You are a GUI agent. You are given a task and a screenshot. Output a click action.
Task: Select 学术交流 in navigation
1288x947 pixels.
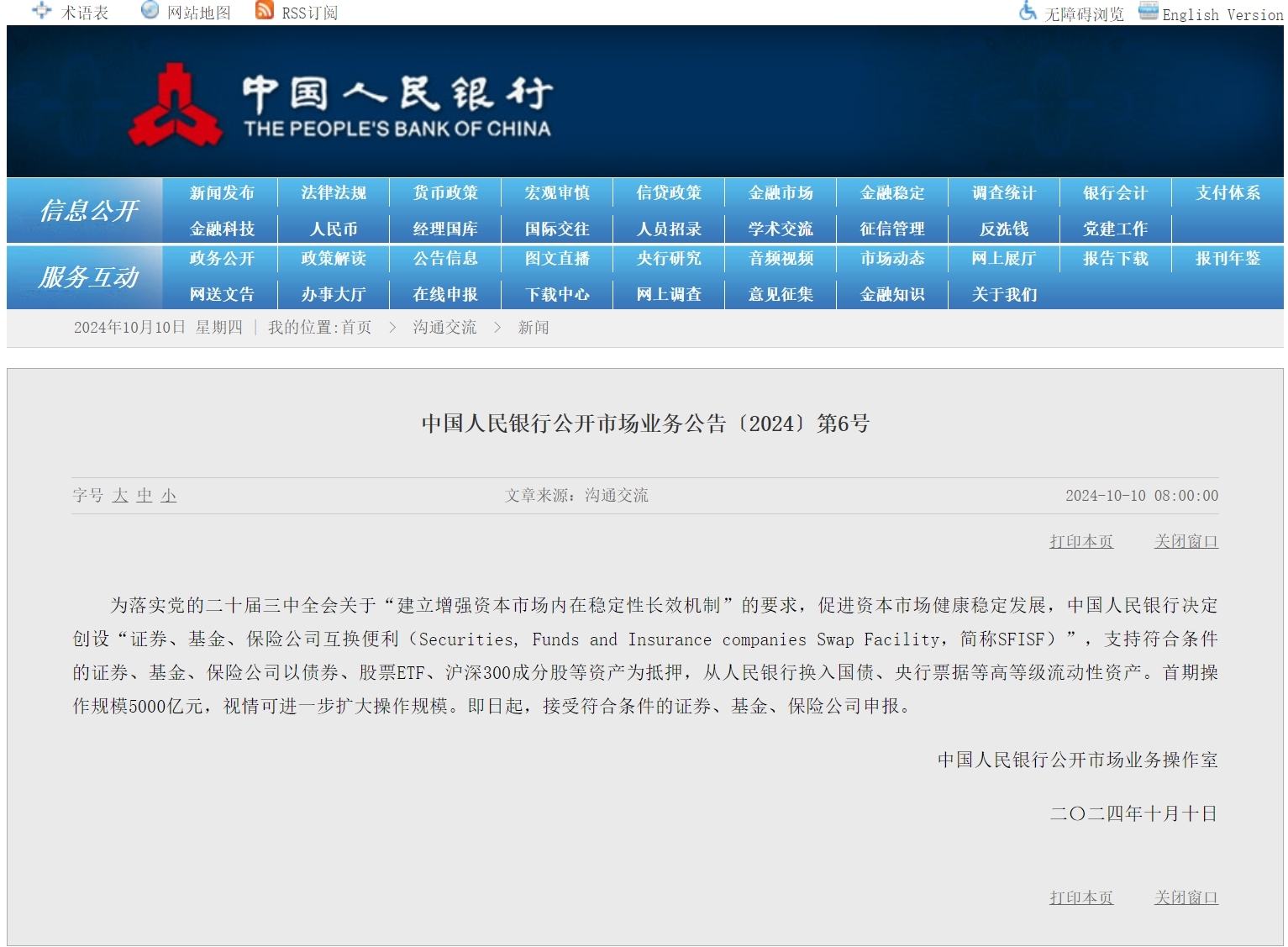781,229
